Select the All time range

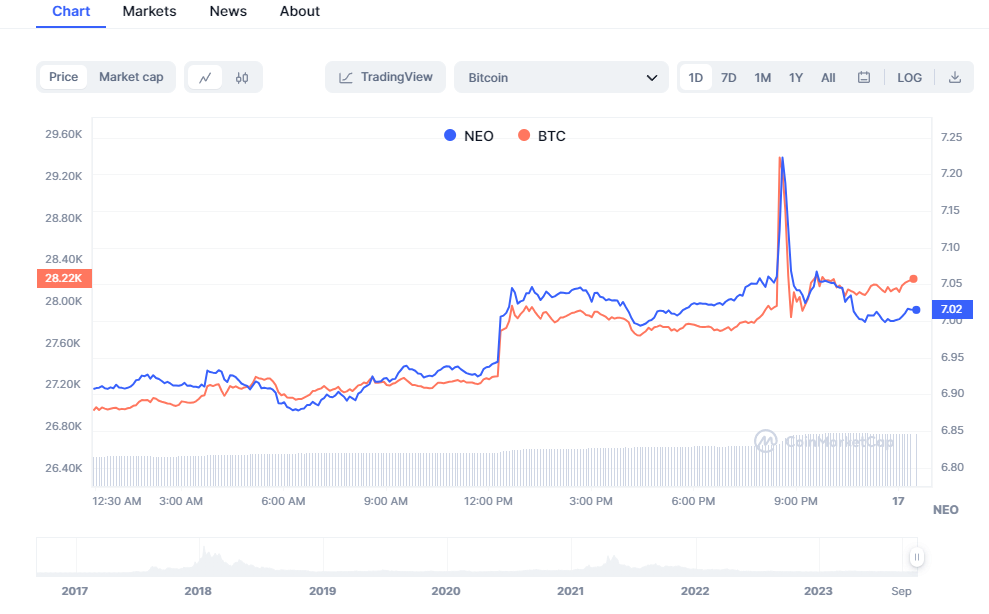pyautogui.click(x=828, y=78)
